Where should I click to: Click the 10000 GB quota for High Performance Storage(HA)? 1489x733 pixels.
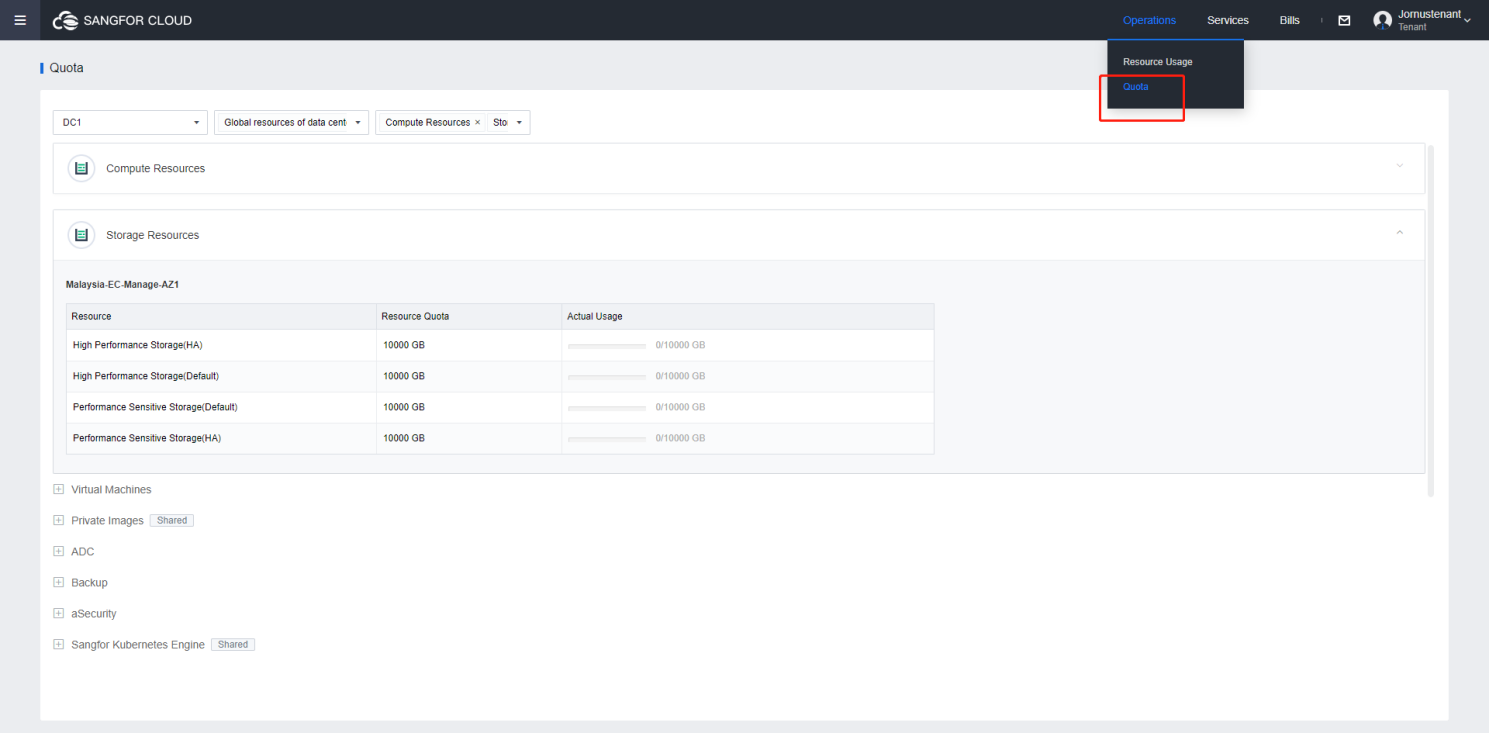tap(404, 345)
